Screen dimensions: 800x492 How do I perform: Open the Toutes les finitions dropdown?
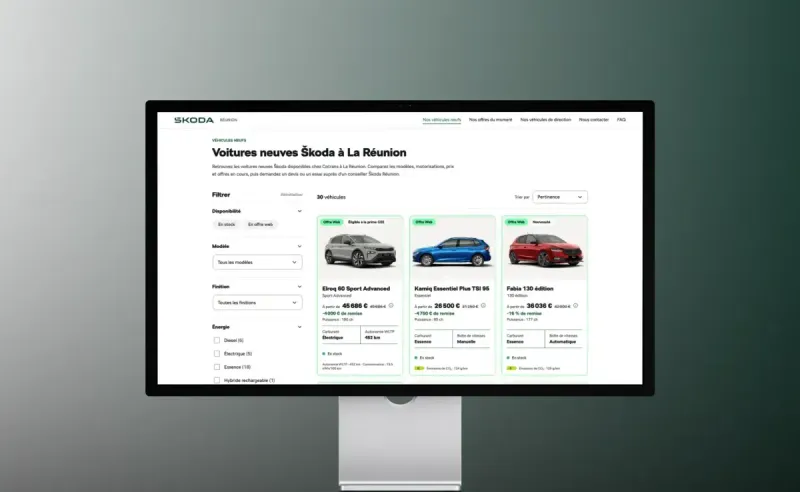257,303
